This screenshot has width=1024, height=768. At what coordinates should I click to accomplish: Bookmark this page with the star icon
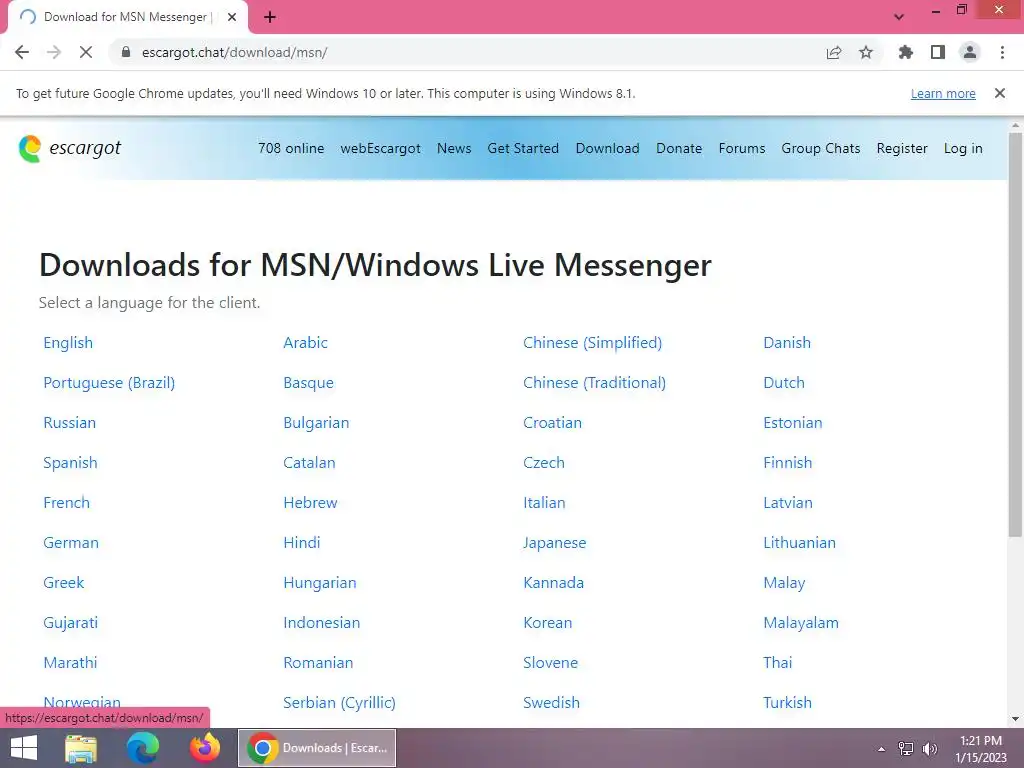pos(866,52)
